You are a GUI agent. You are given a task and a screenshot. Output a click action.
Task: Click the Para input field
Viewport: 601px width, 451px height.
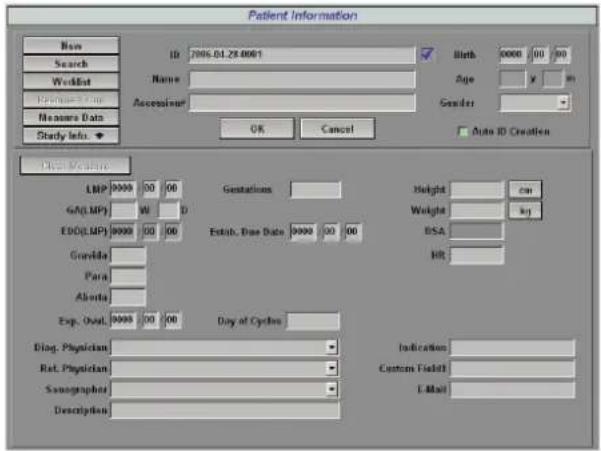(128, 276)
